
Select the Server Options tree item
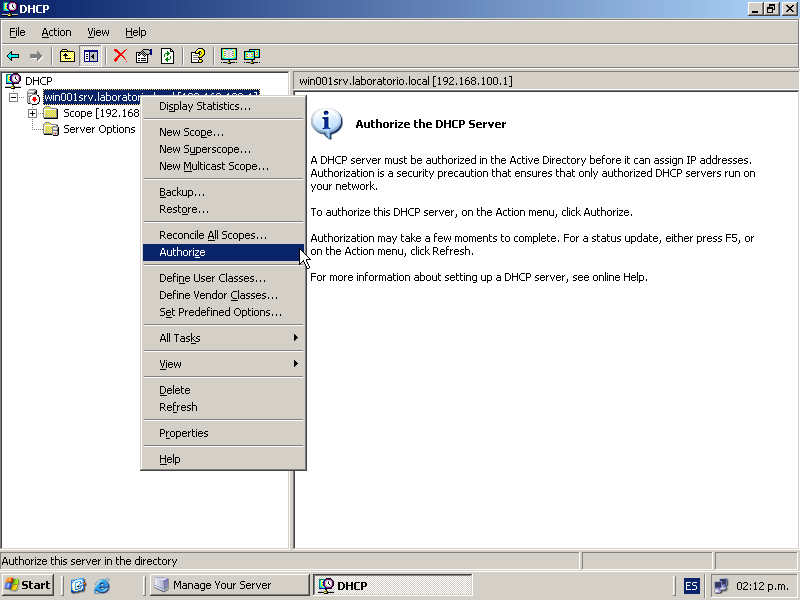pos(98,129)
